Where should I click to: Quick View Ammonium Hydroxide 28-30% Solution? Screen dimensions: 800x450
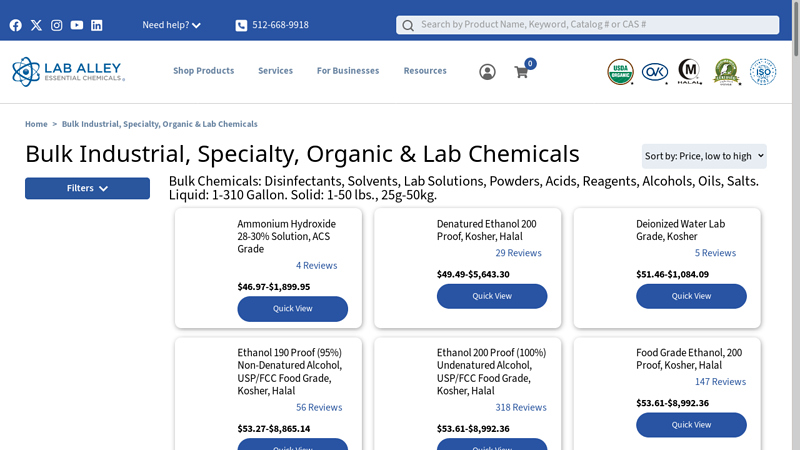pos(292,309)
